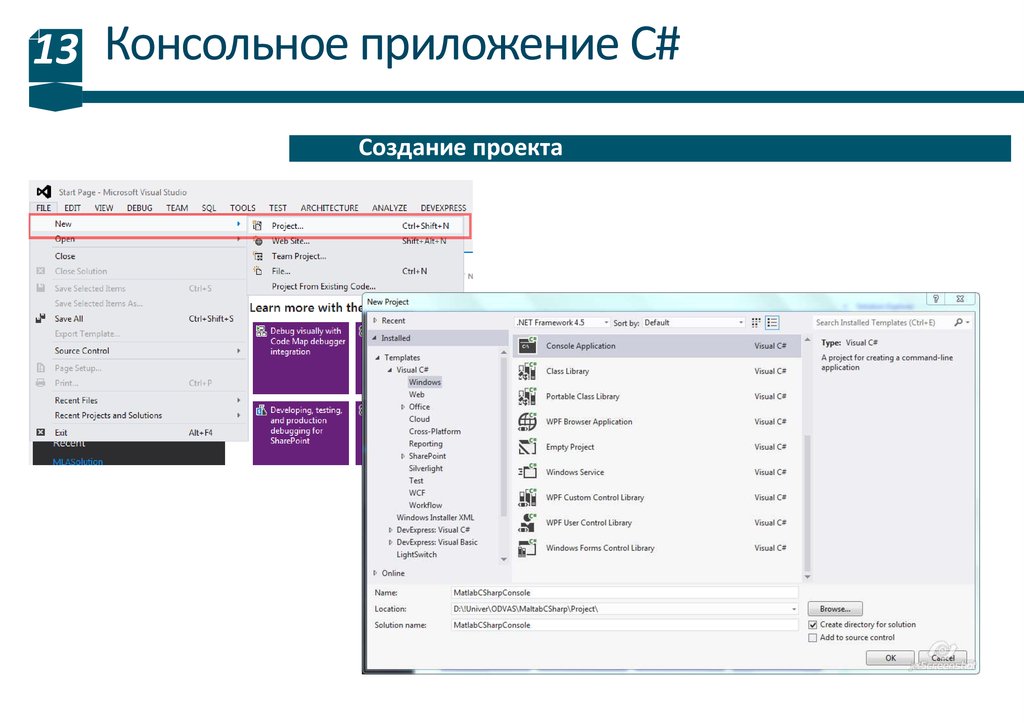Open the dialog help question mark button
Screen dimensions: 1024x723
pos(935,299)
